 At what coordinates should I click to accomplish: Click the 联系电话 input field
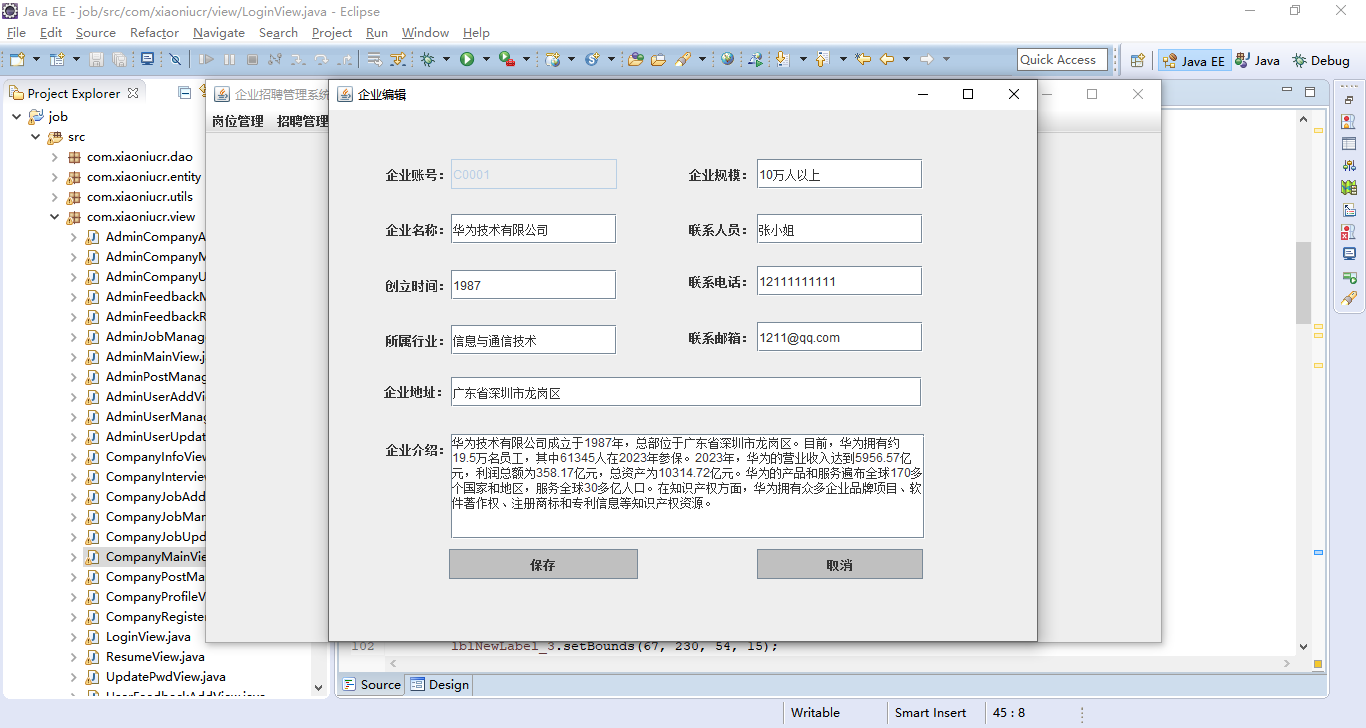(839, 281)
